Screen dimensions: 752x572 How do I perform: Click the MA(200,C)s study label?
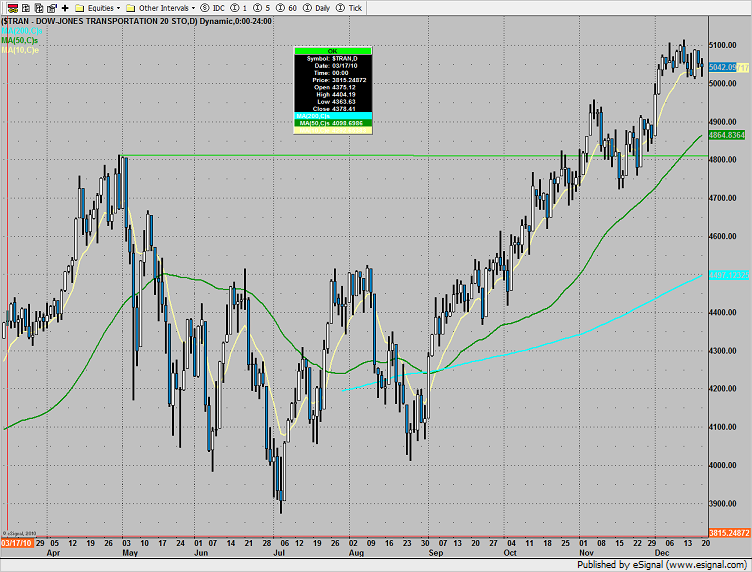coord(22,31)
